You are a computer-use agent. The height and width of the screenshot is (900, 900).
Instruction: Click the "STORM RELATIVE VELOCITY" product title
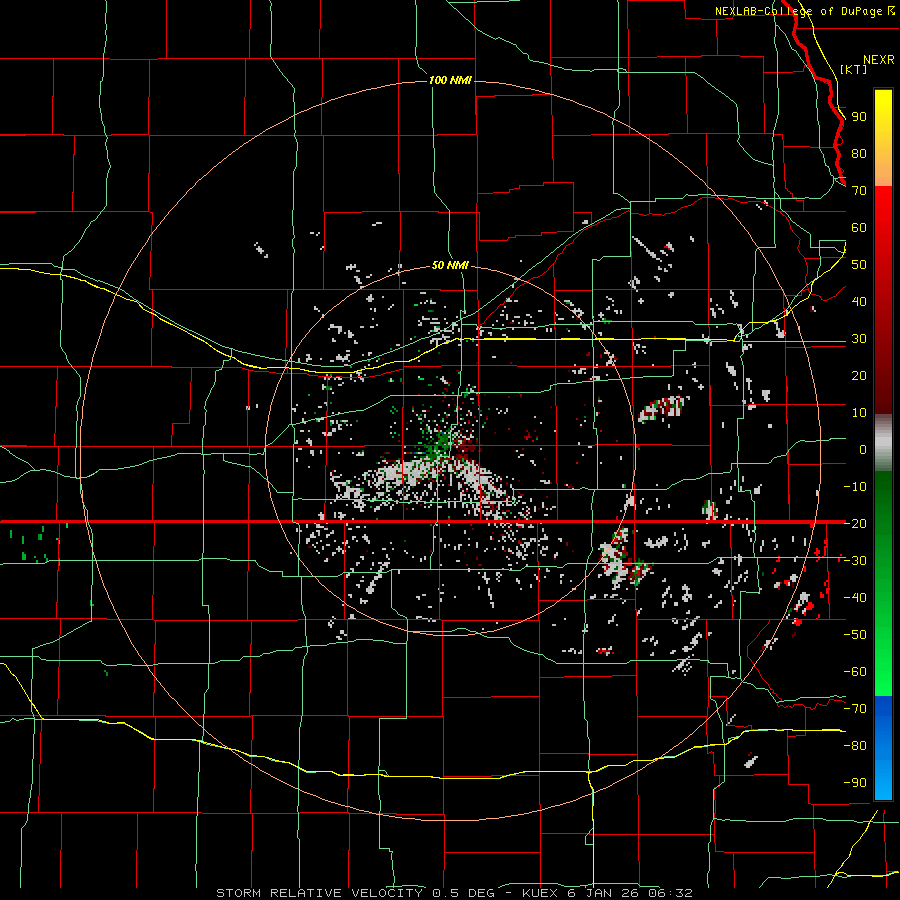point(319,893)
